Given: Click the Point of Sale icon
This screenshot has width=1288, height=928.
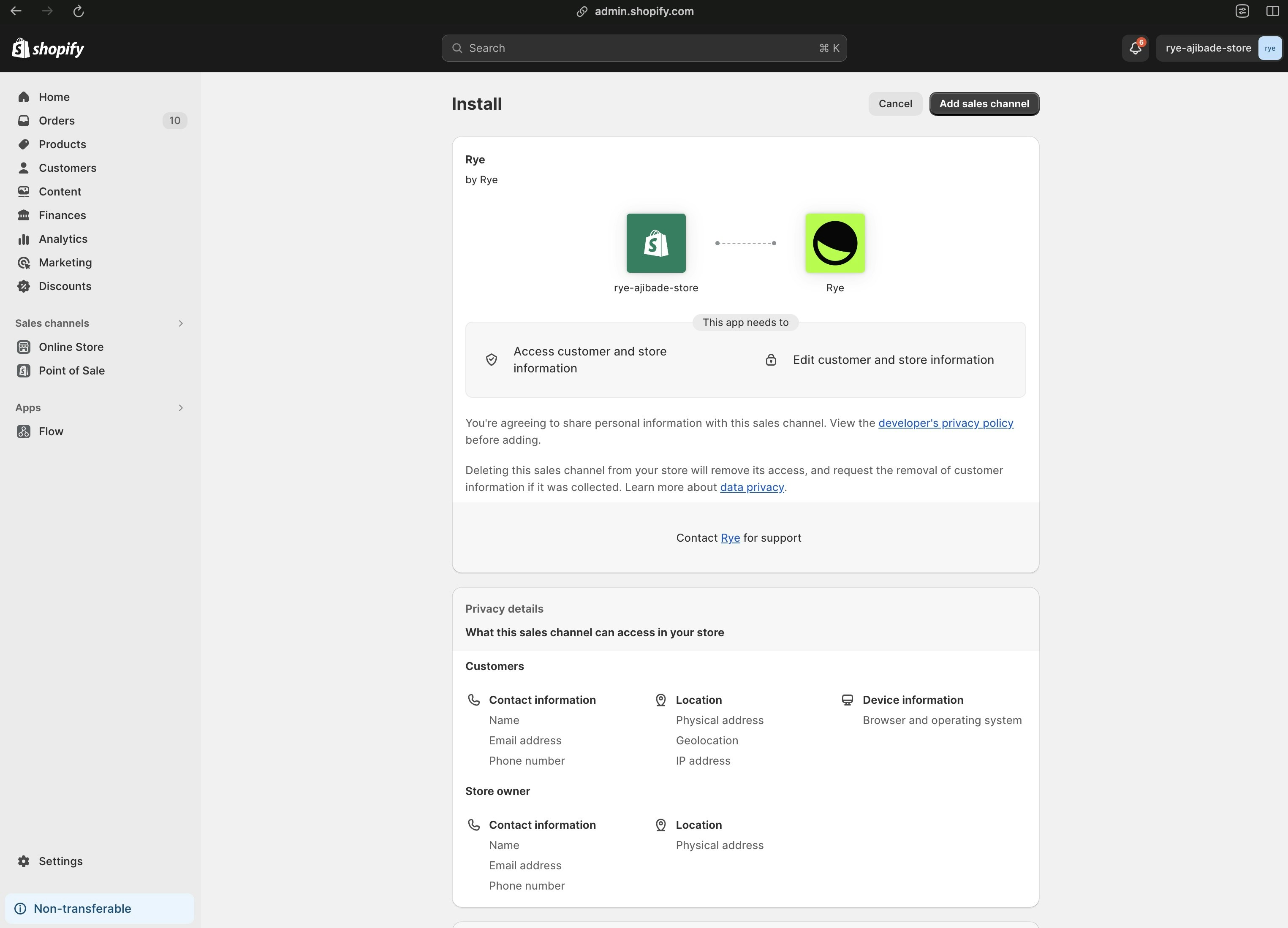Looking at the screenshot, I should point(23,370).
